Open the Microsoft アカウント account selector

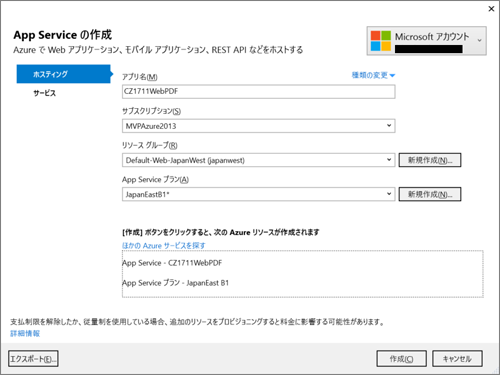pyautogui.click(x=427, y=41)
